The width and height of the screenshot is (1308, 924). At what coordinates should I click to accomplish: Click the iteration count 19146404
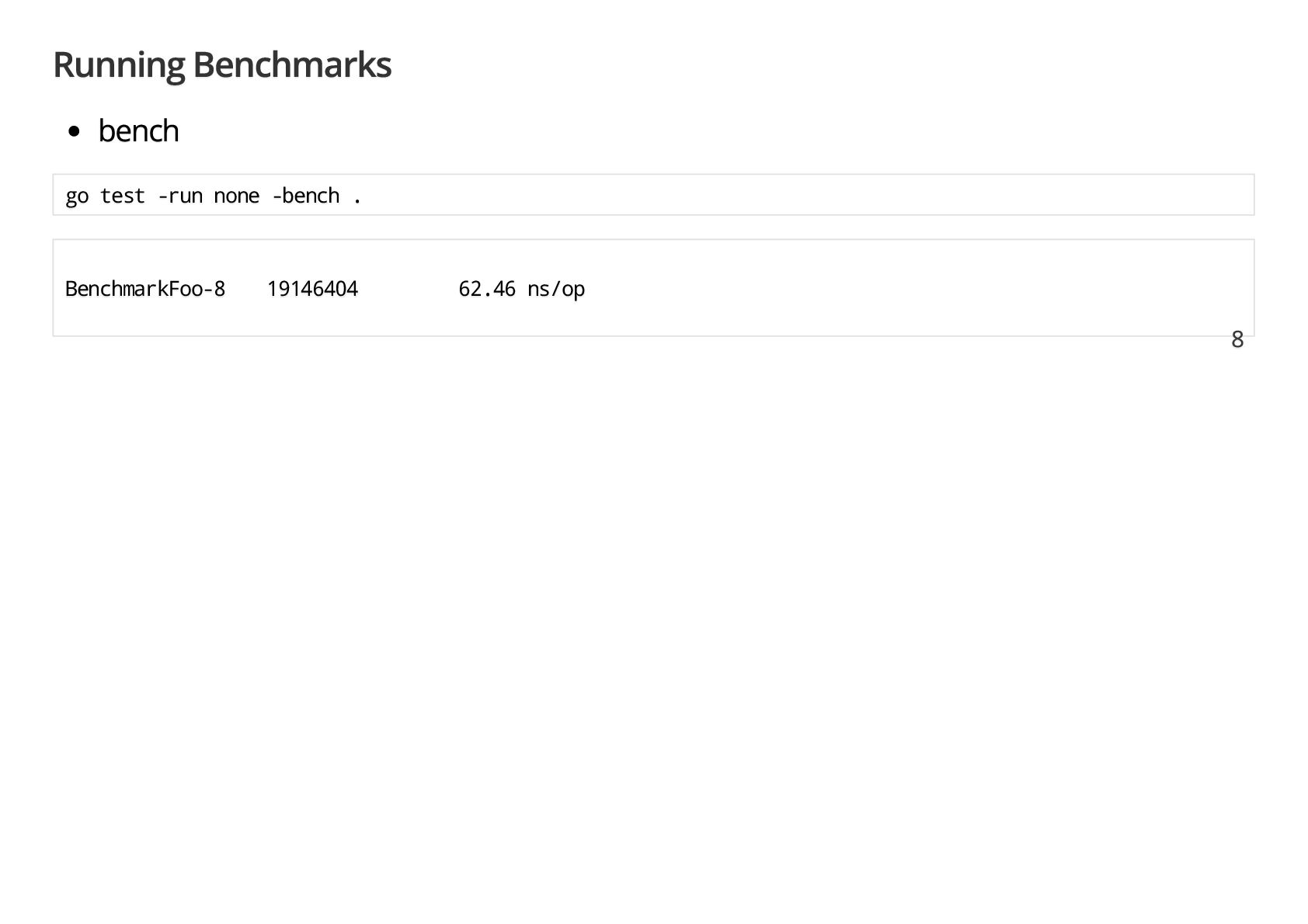(x=312, y=289)
